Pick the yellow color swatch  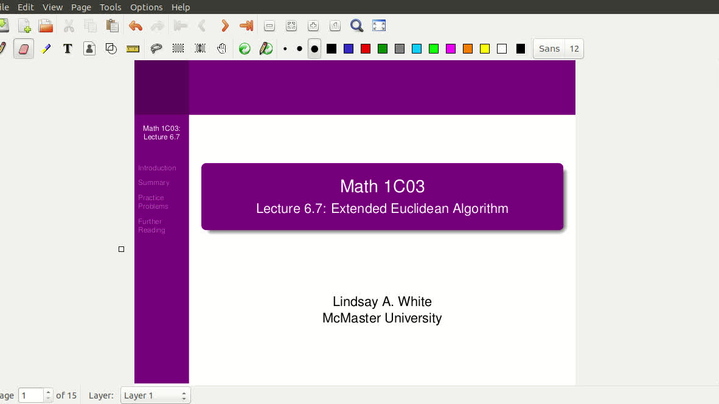(x=485, y=49)
